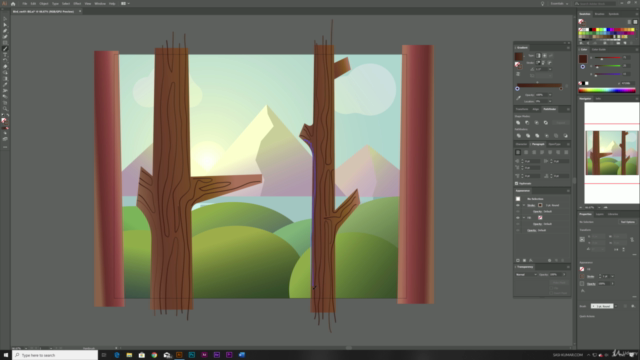This screenshot has width=640, height=360.
Task: Select the Eyedropper tool in the toolbar
Action: (x=5, y=84)
